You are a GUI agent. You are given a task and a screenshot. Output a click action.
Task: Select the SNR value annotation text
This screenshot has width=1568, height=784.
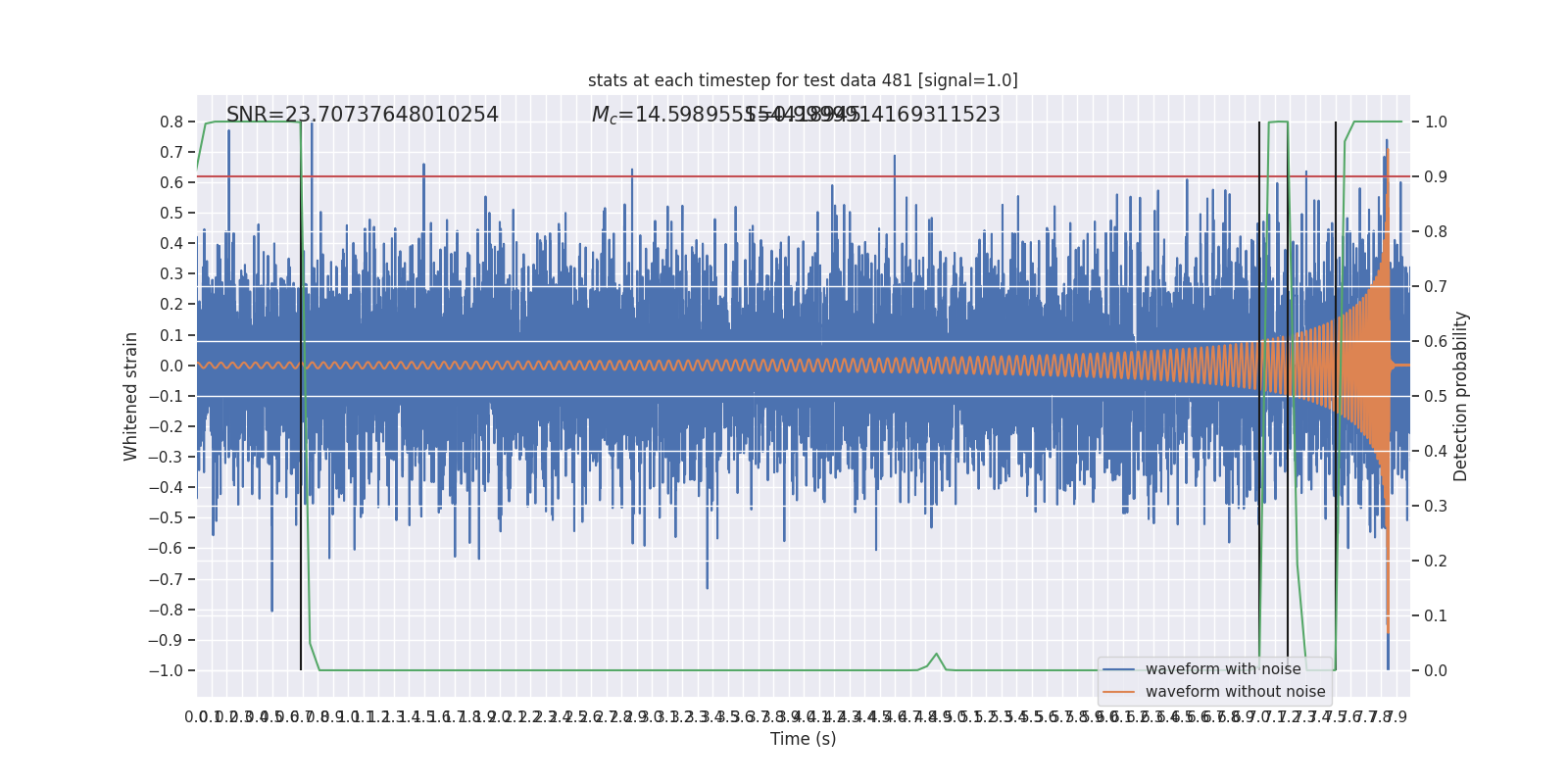coord(362,115)
